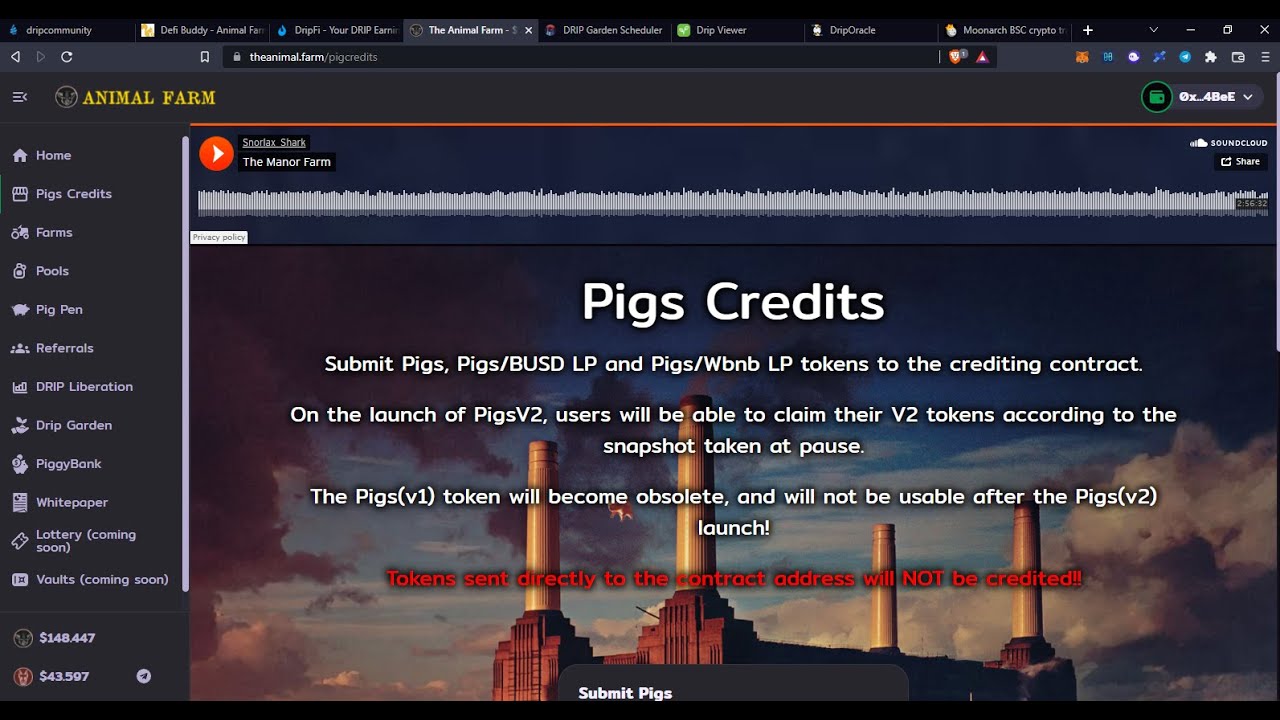
Task: Open the Telegram extension icon
Action: pyautogui.click(x=1185, y=57)
